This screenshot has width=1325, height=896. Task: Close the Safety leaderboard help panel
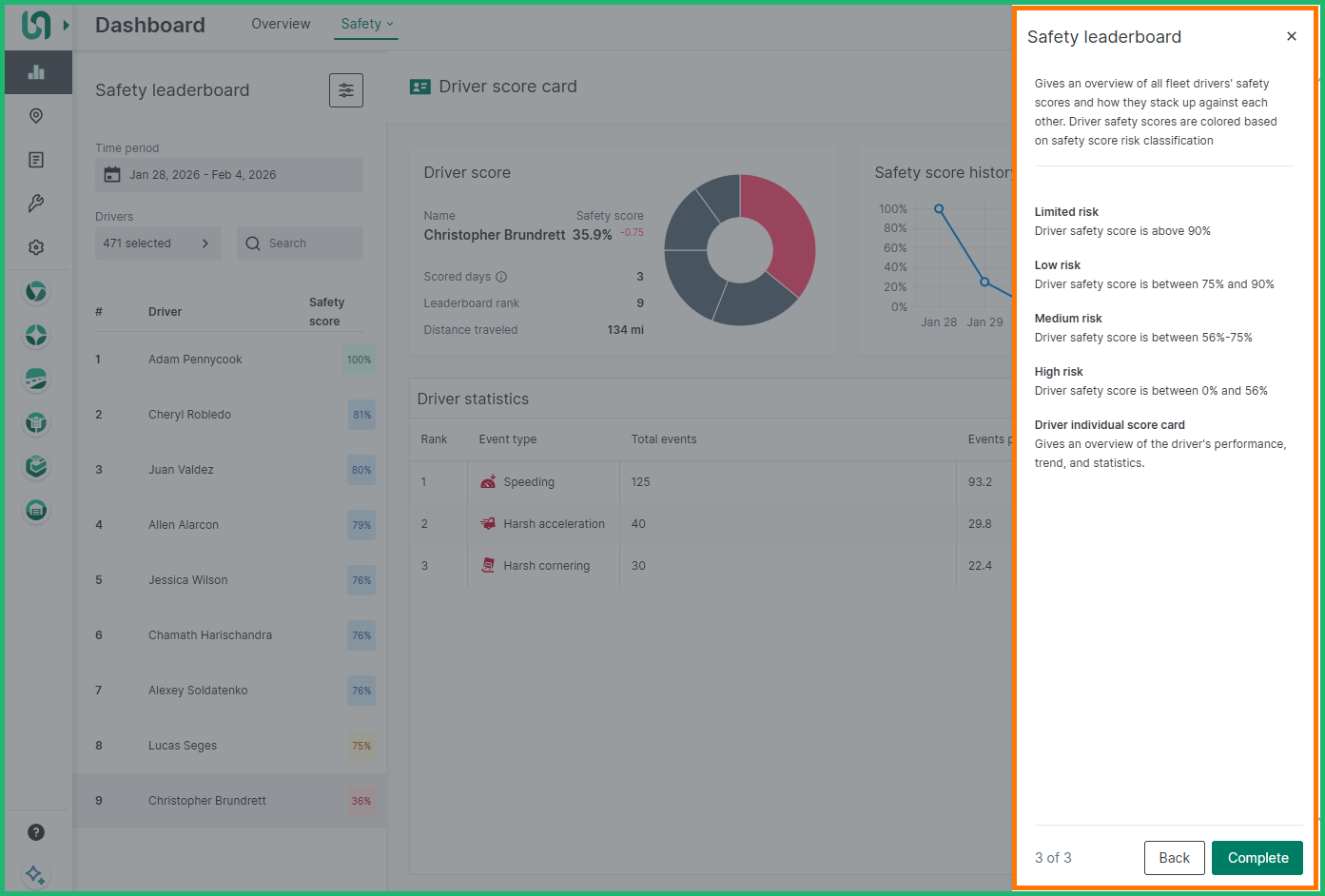(1291, 37)
